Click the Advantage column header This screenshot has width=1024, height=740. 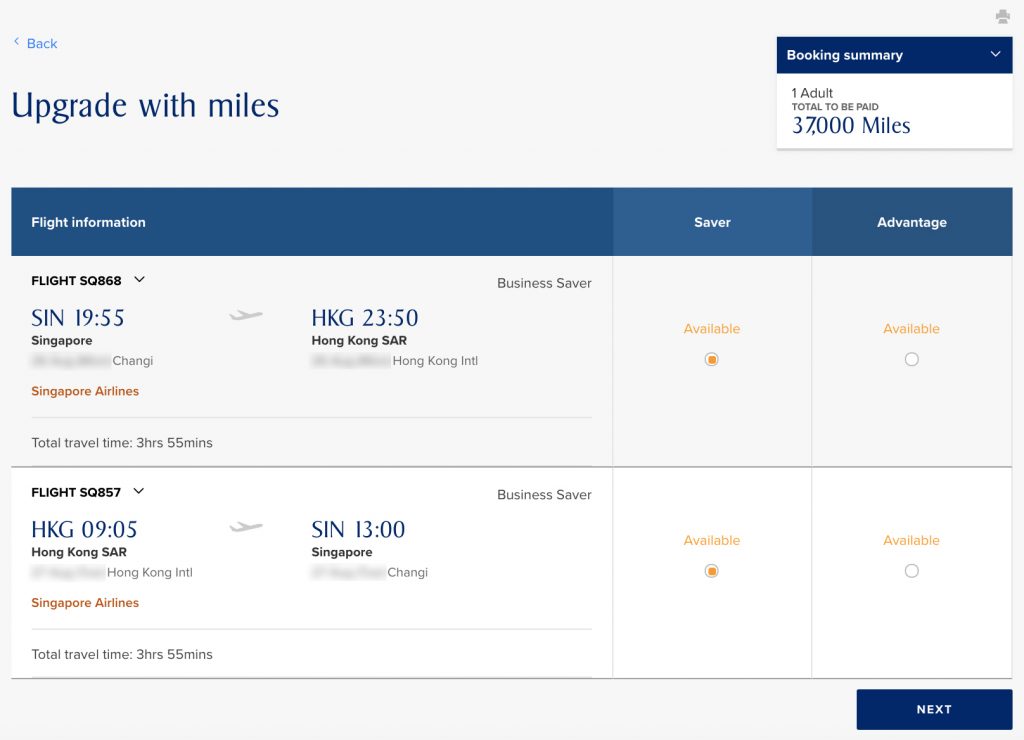point(911,222)
